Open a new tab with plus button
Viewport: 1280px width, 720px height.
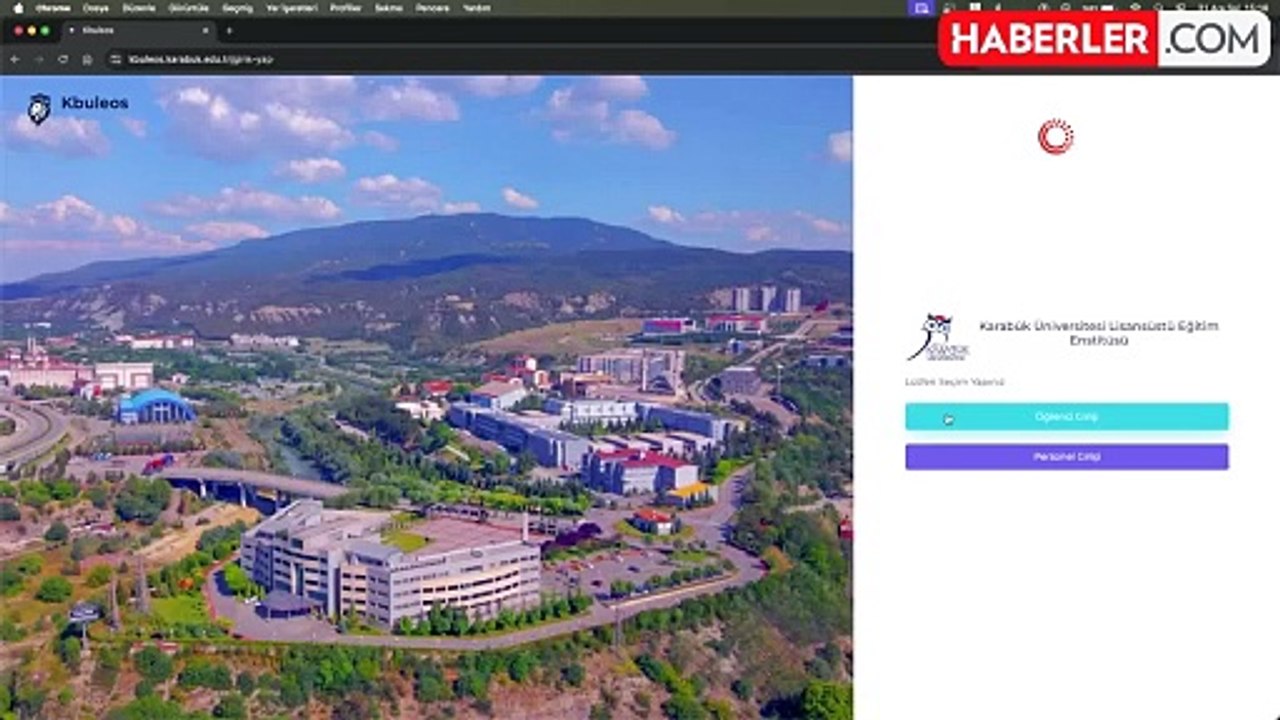tap(229, 31)
